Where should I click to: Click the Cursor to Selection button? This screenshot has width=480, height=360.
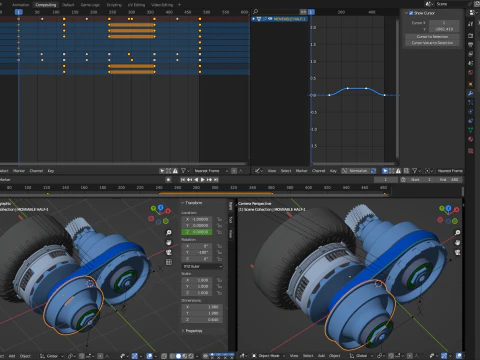click(x=432, y=36)
